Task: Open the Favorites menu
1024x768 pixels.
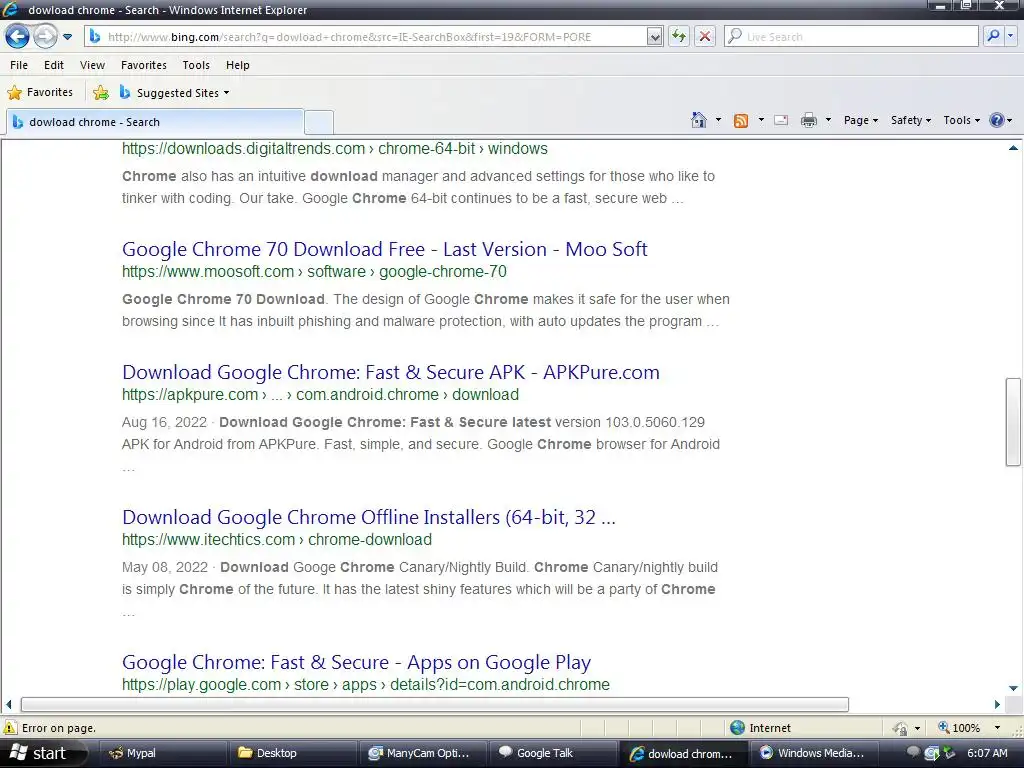Action: pos(144,65)
